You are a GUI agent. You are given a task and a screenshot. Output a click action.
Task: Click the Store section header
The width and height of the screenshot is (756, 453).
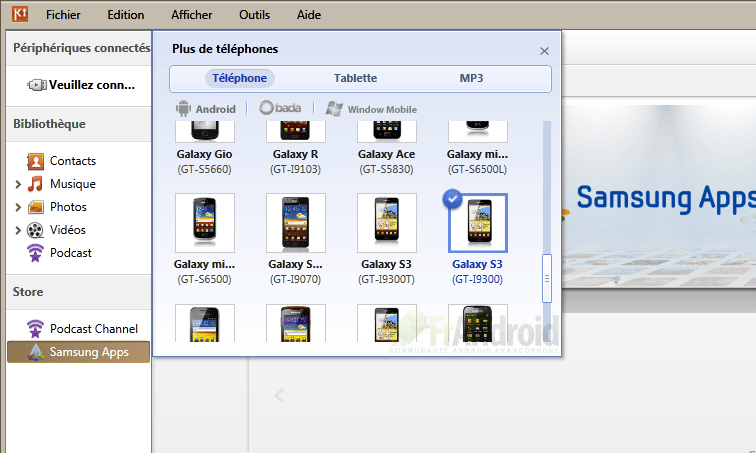pyautogui.click(x=28, y=292)
